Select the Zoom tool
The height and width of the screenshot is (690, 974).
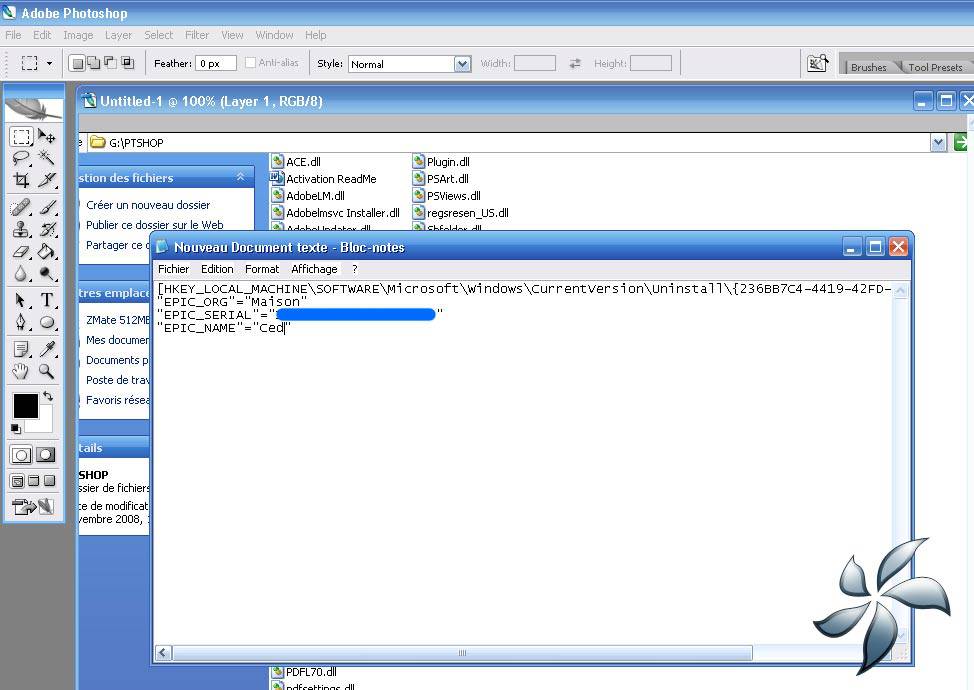(x=47, y=371)
